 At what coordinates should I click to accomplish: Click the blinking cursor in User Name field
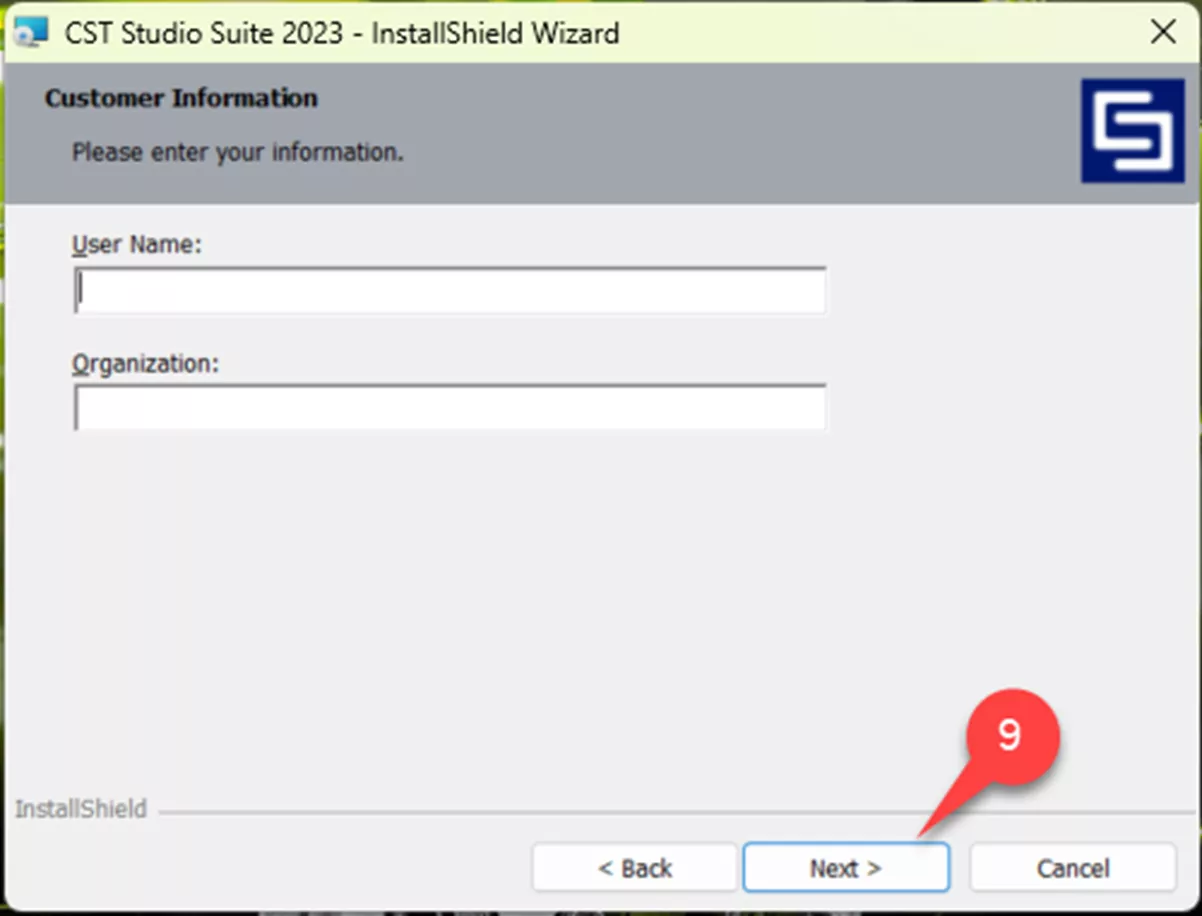tap(80, 290)
